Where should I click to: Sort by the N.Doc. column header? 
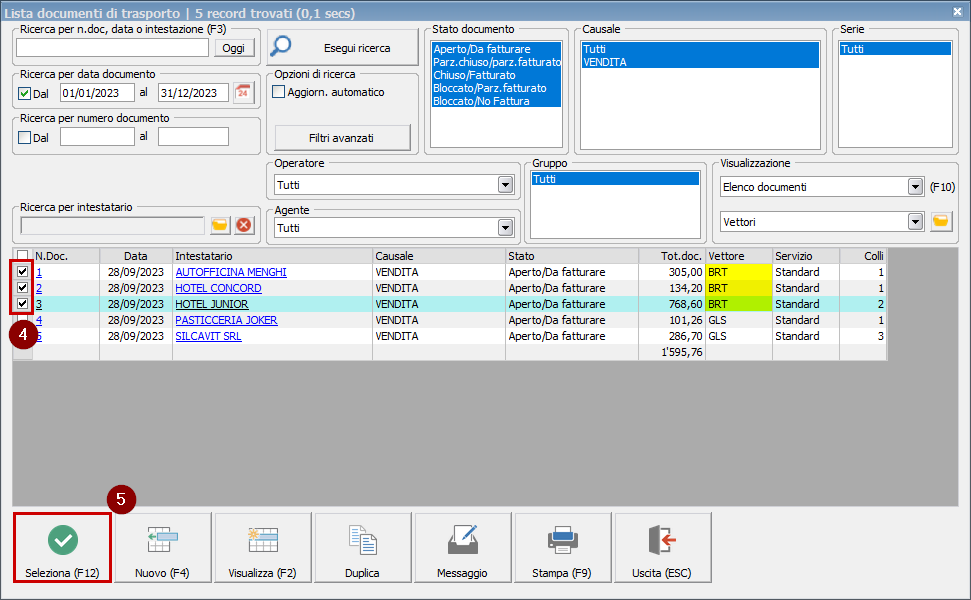click(x=66, y=256)
